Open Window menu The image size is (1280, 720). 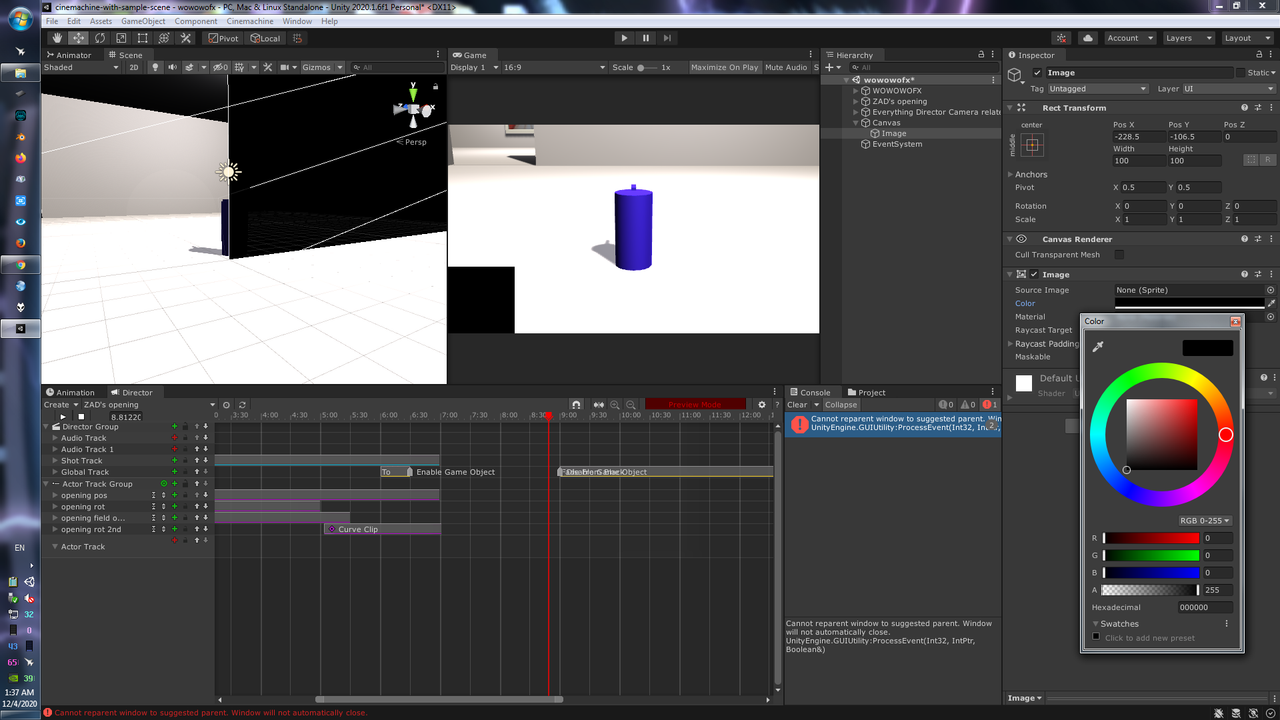(297, 21)
